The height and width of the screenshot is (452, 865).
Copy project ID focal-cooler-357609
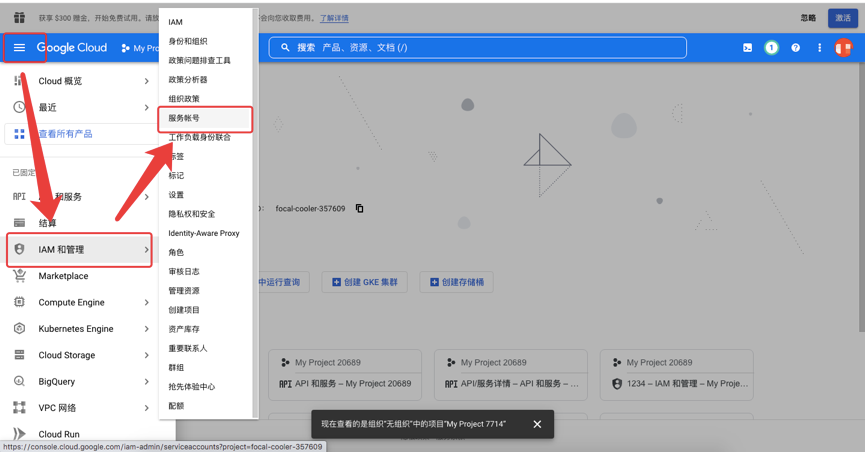pos(360,209)
